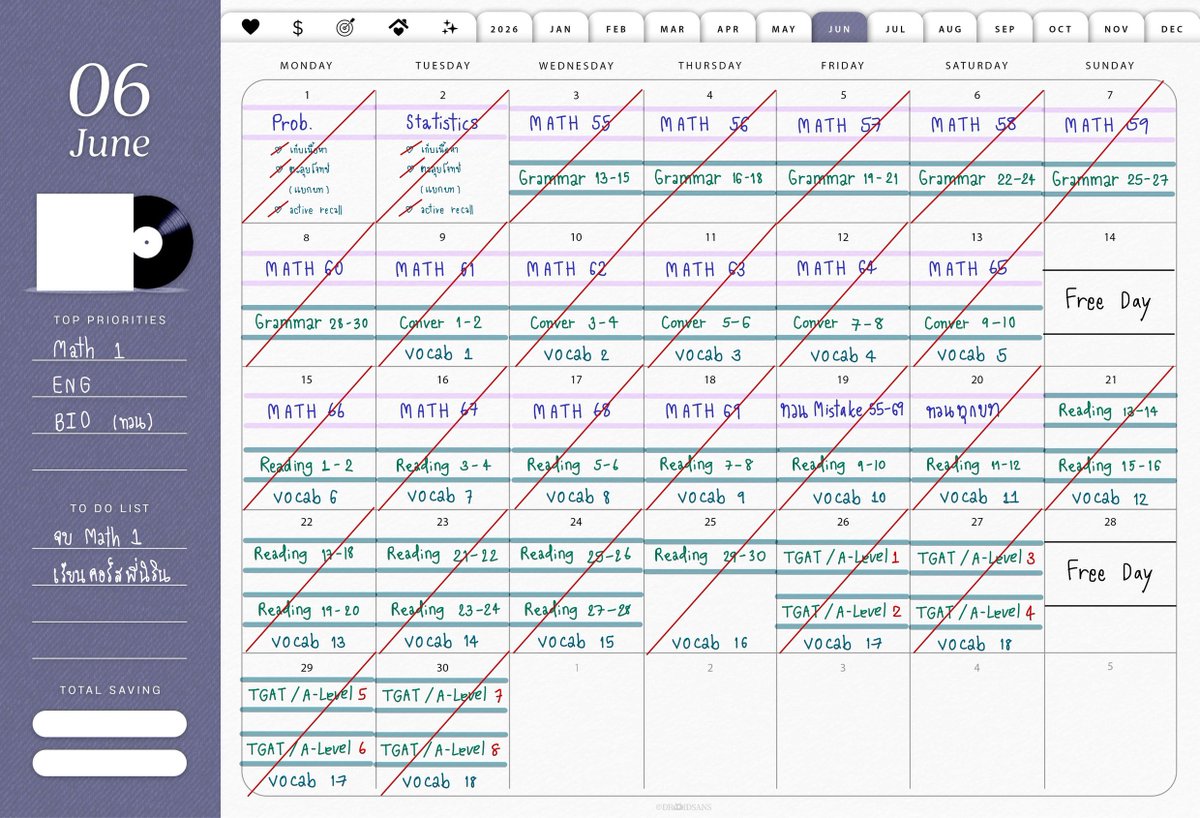The height and width of the screenshot is (818, 1200).
Task: Switch to the OCT month tab
Action: click(x=1061, y=29)
